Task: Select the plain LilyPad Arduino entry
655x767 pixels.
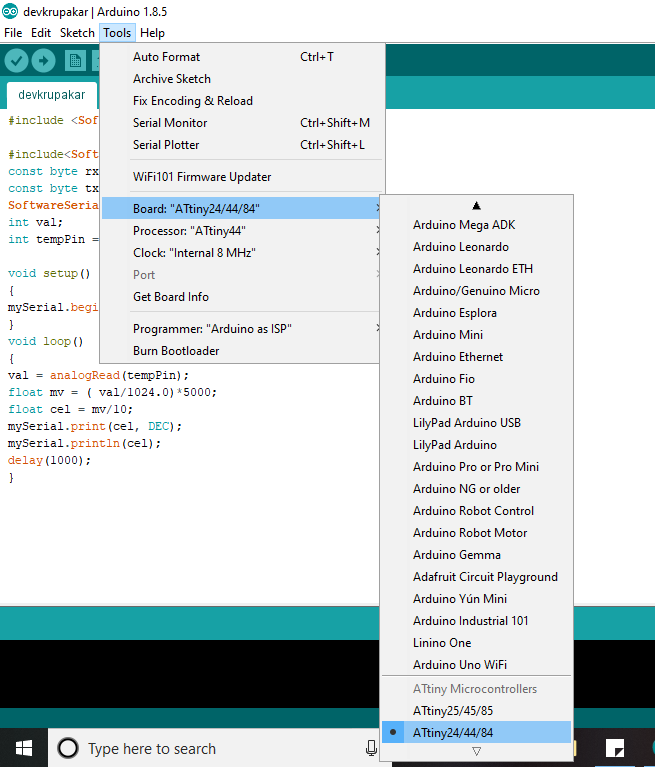Action: tap(476, 445)
